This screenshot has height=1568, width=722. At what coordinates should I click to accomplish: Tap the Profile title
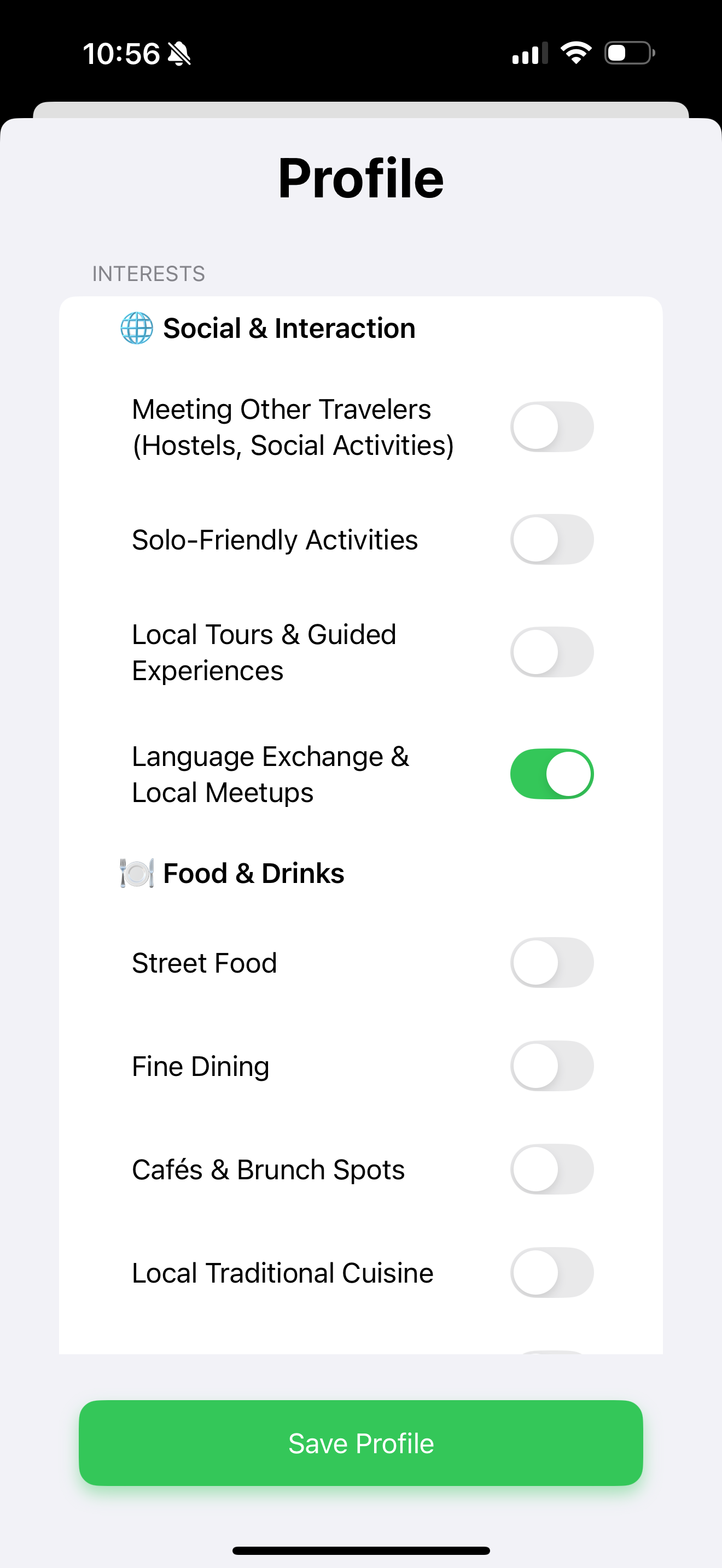click(361, 178)
